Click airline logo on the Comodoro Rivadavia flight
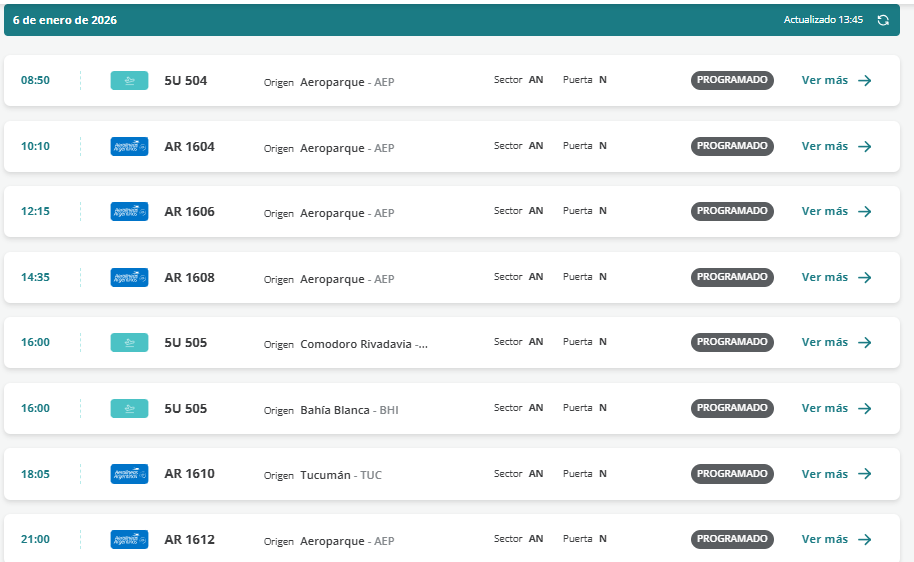Image resolution: width=914 pixels, height=562 pixels. [x=129, y=343]
